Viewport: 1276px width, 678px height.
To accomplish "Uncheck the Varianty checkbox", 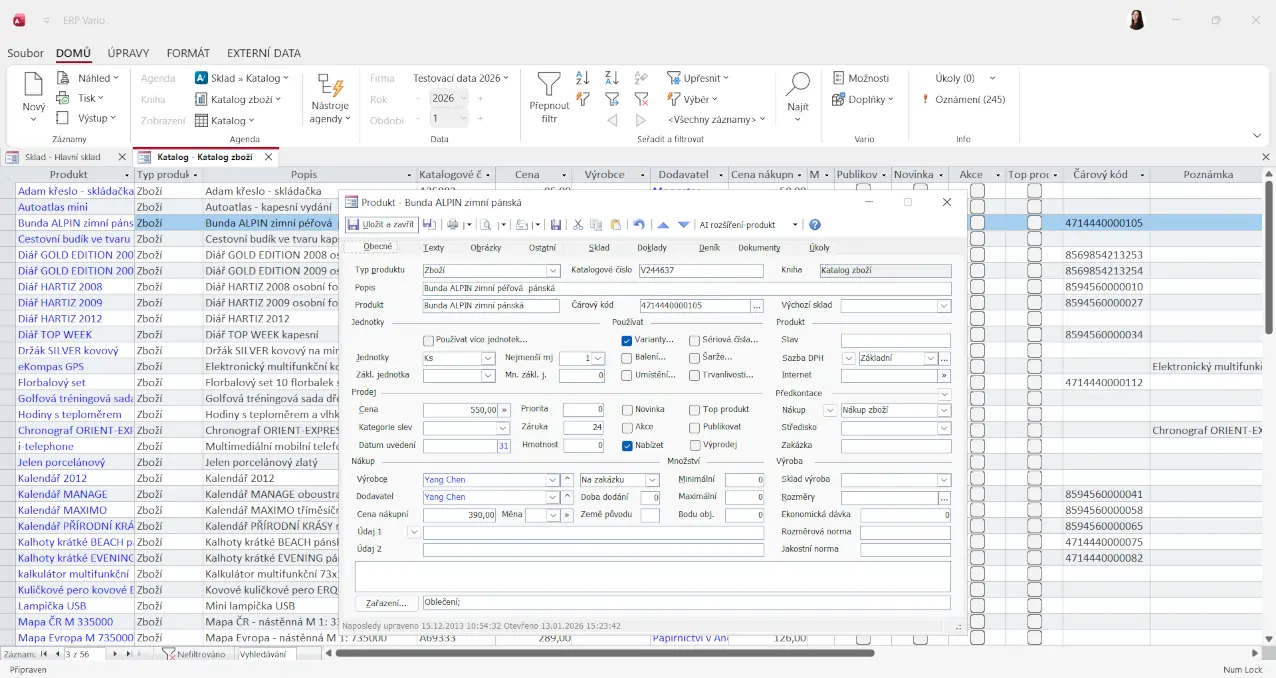I will point(627,340).
